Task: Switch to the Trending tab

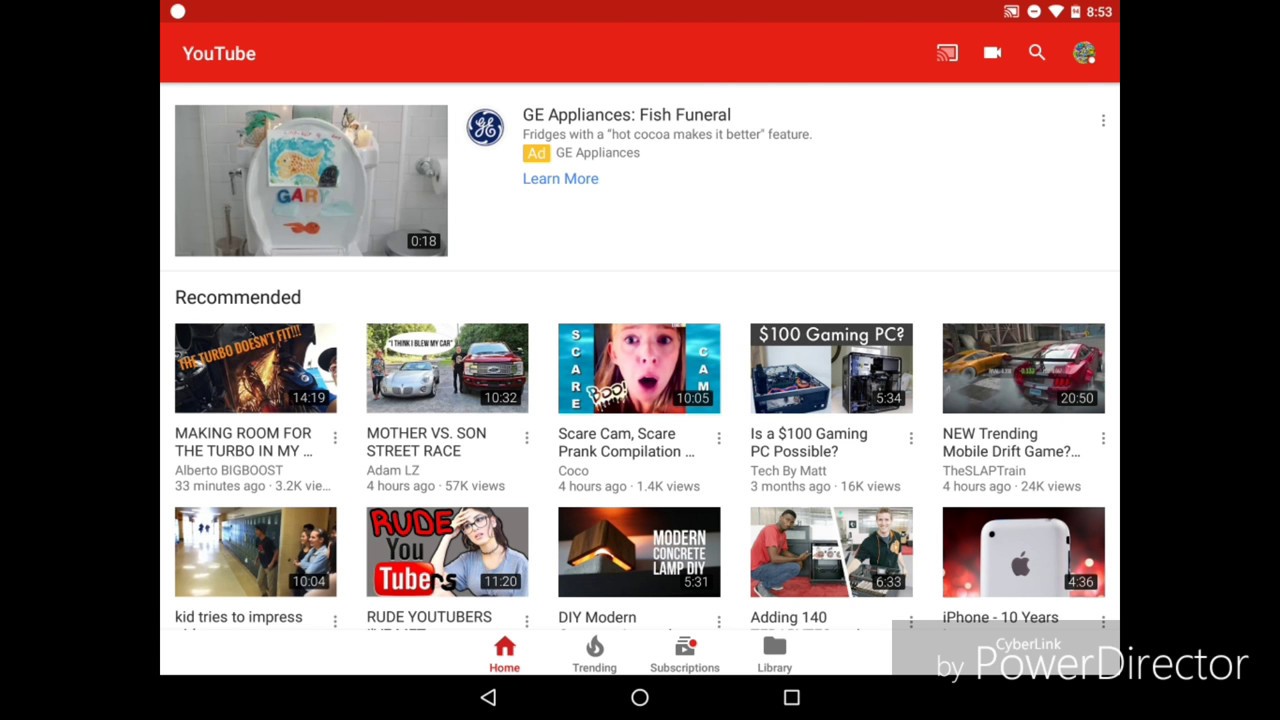Action: click(594, 655)
